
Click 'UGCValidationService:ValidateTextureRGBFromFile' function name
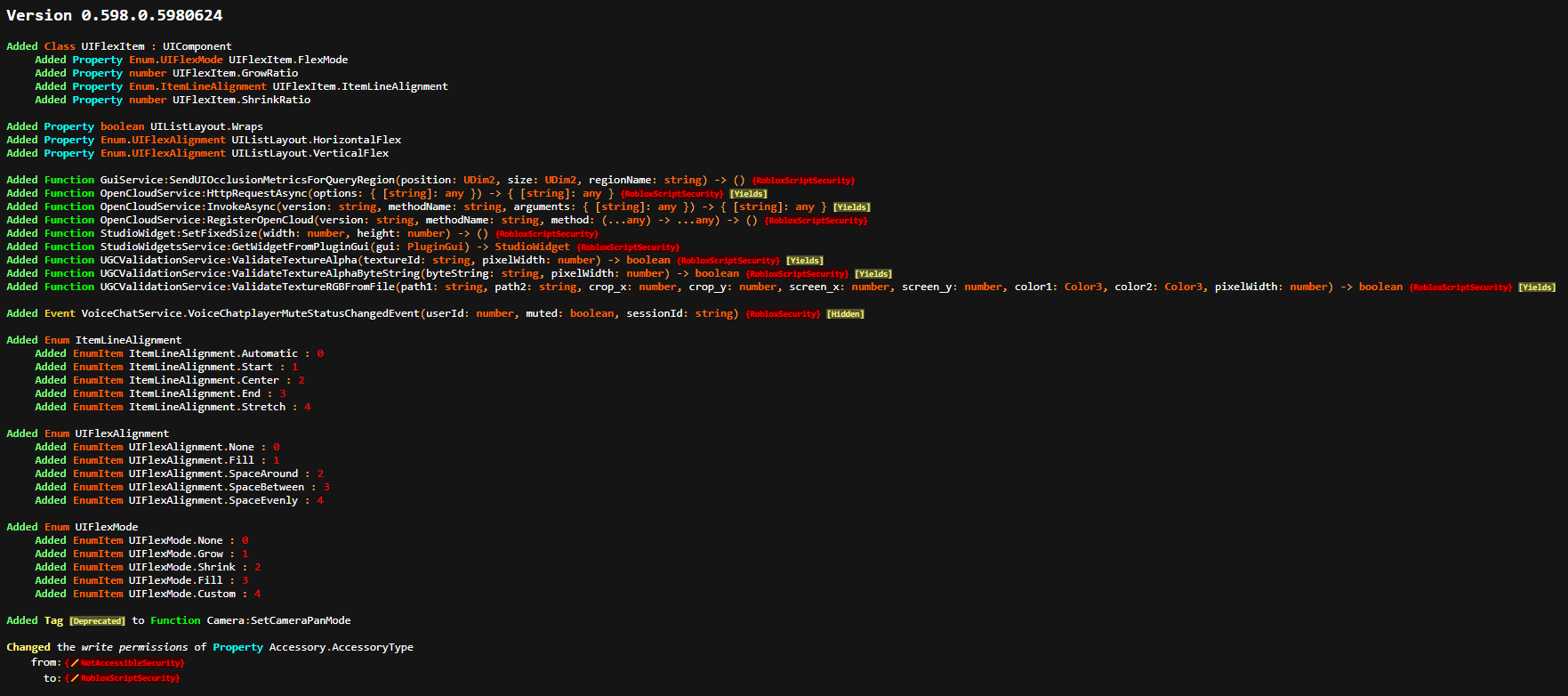(x=250, y=287)
